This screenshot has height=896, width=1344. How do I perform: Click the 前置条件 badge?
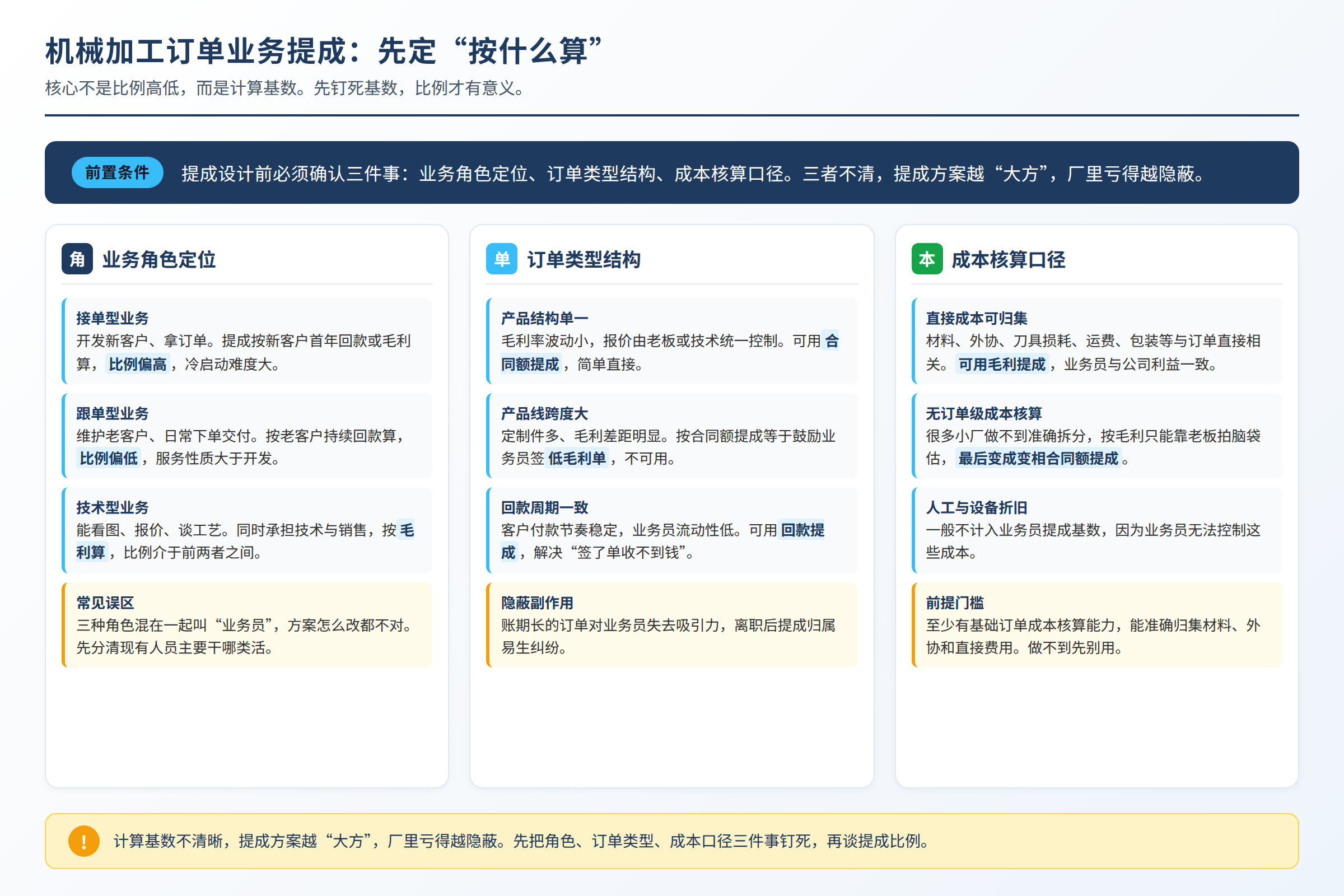click(117, 172)
